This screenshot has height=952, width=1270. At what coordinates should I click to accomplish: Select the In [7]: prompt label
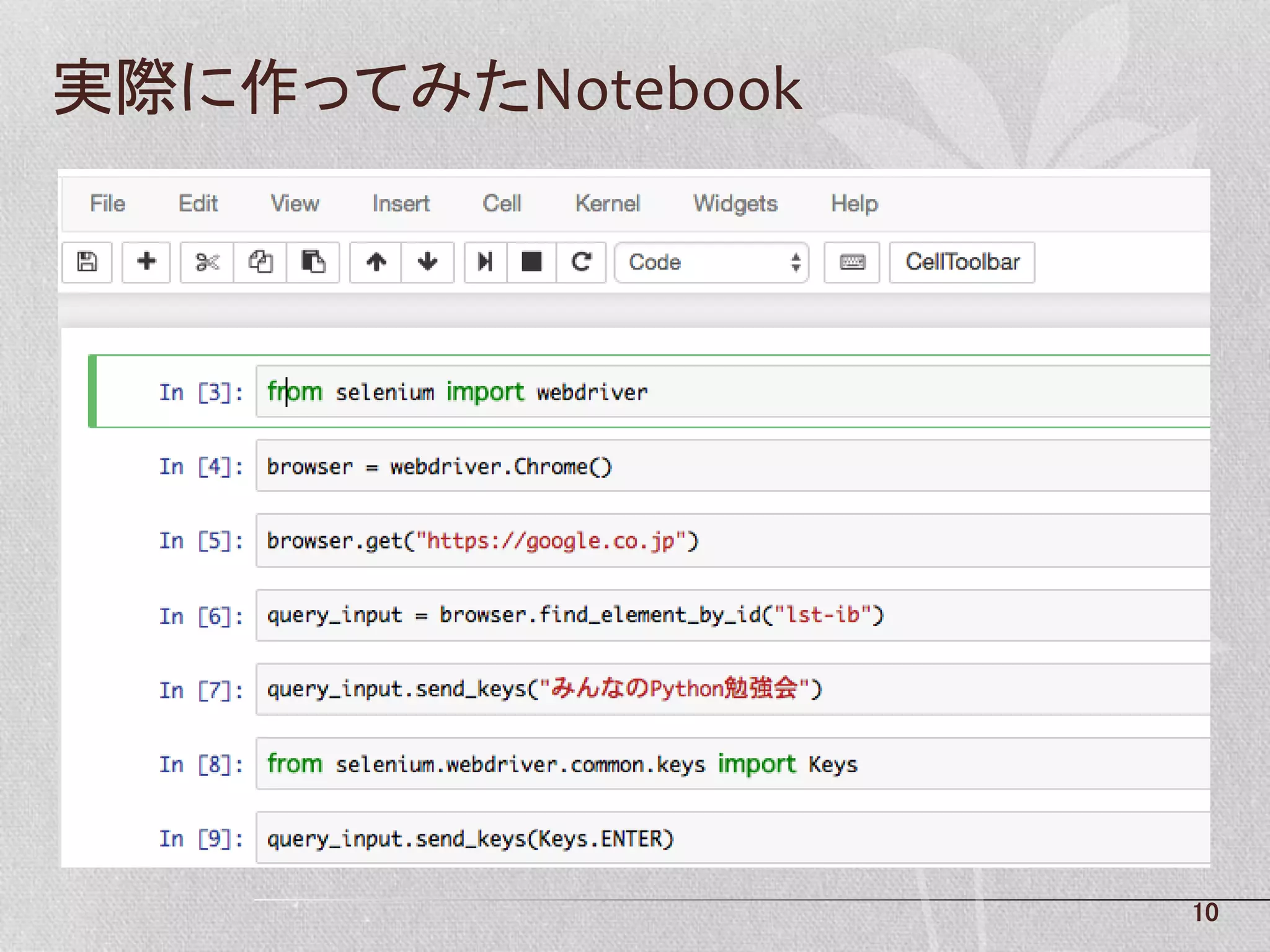202,690
